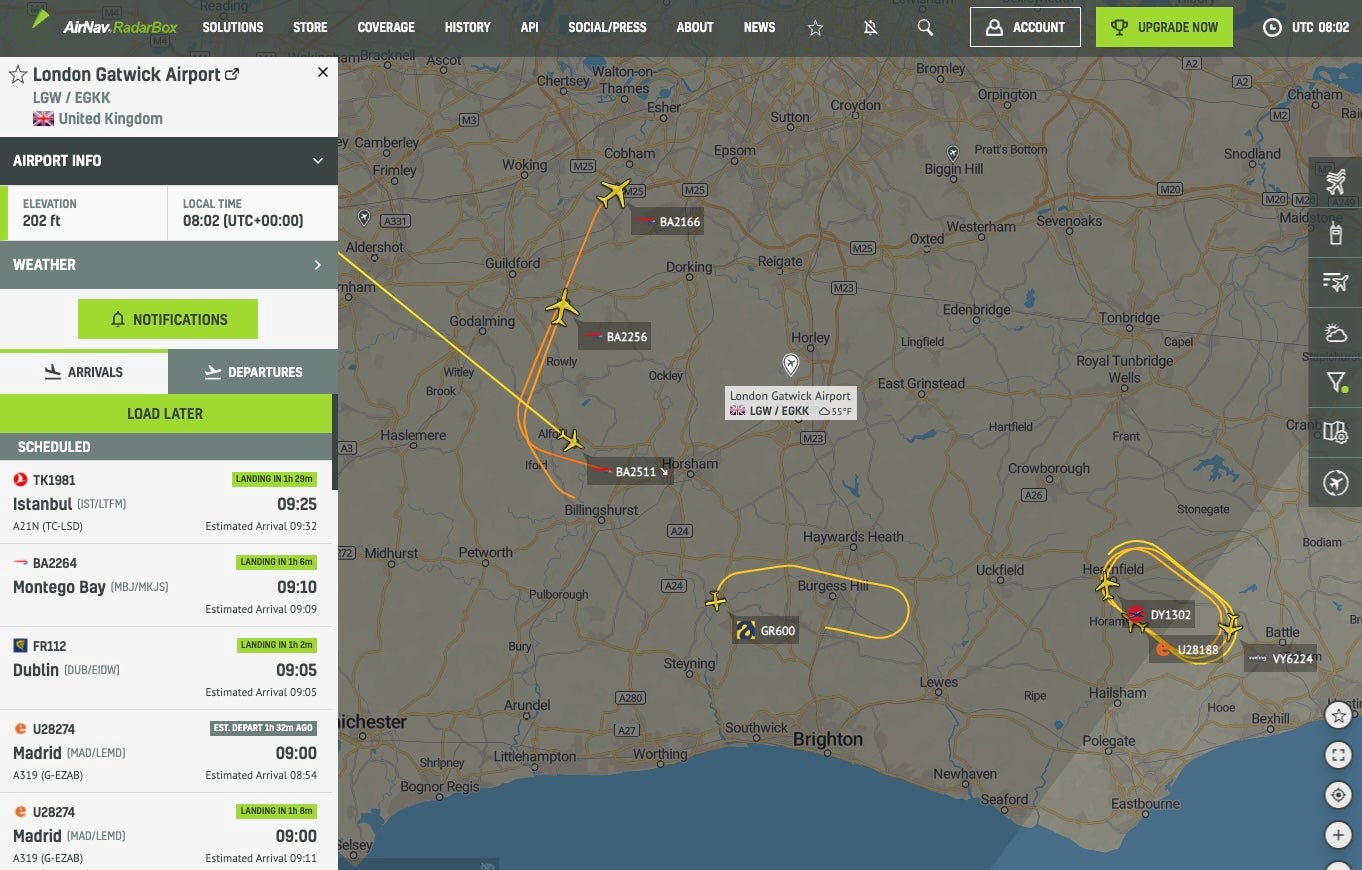Click the BA2511 flight label
Viewport: 1362px width, 870px height.
[x=630, y=471]
